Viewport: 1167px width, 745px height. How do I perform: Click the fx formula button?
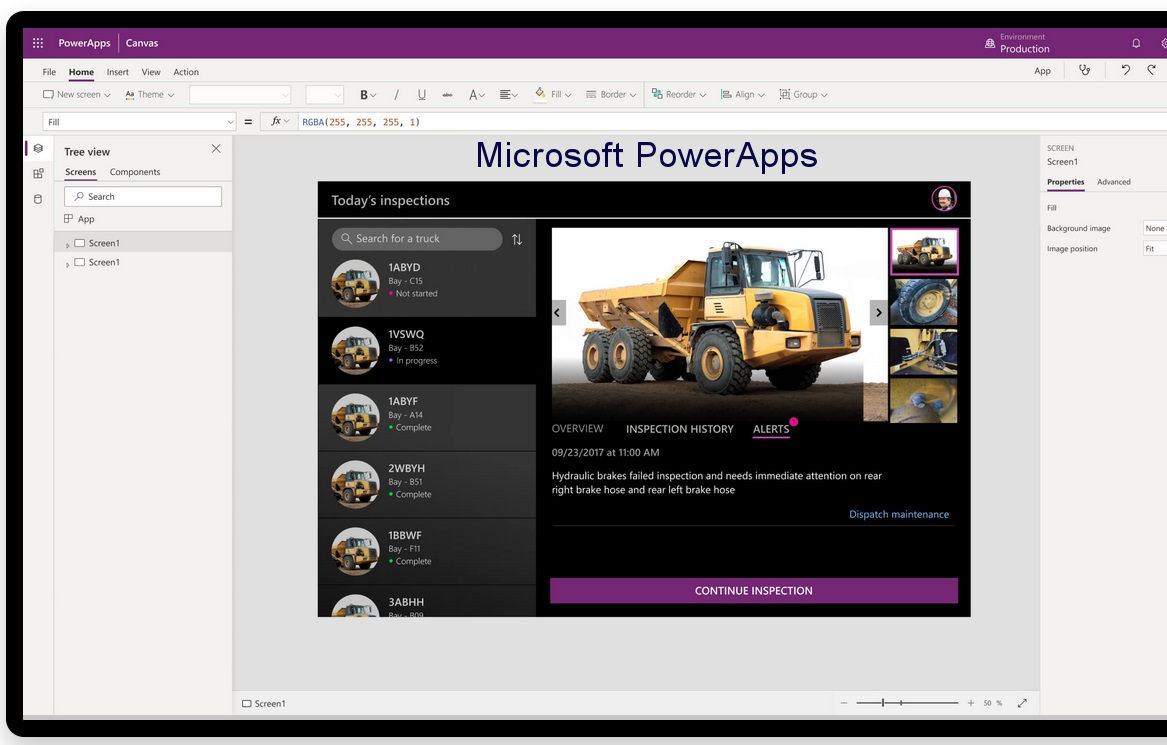[x=279, y=121]
